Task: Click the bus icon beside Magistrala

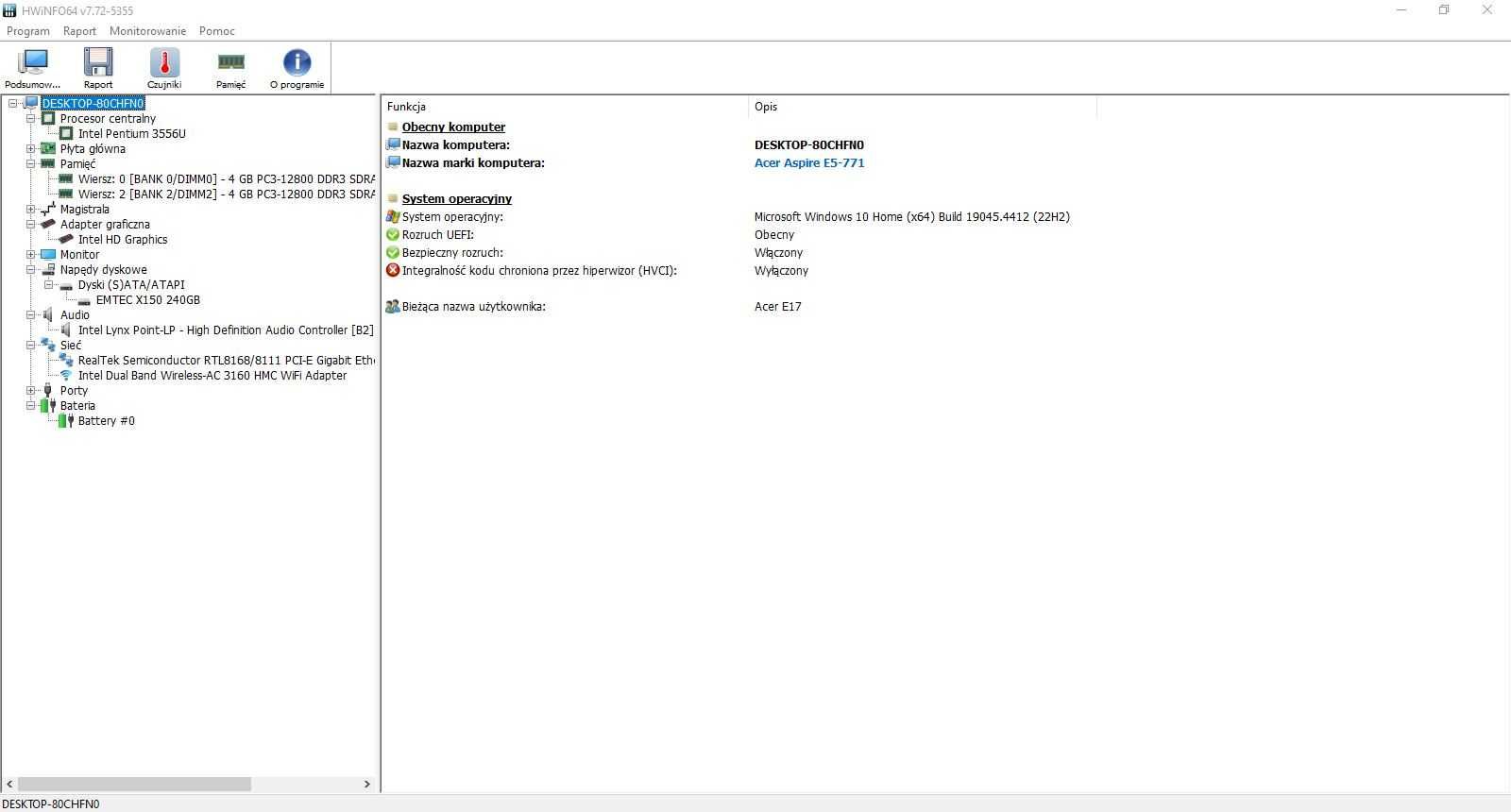Action: (x=48, y=210)
